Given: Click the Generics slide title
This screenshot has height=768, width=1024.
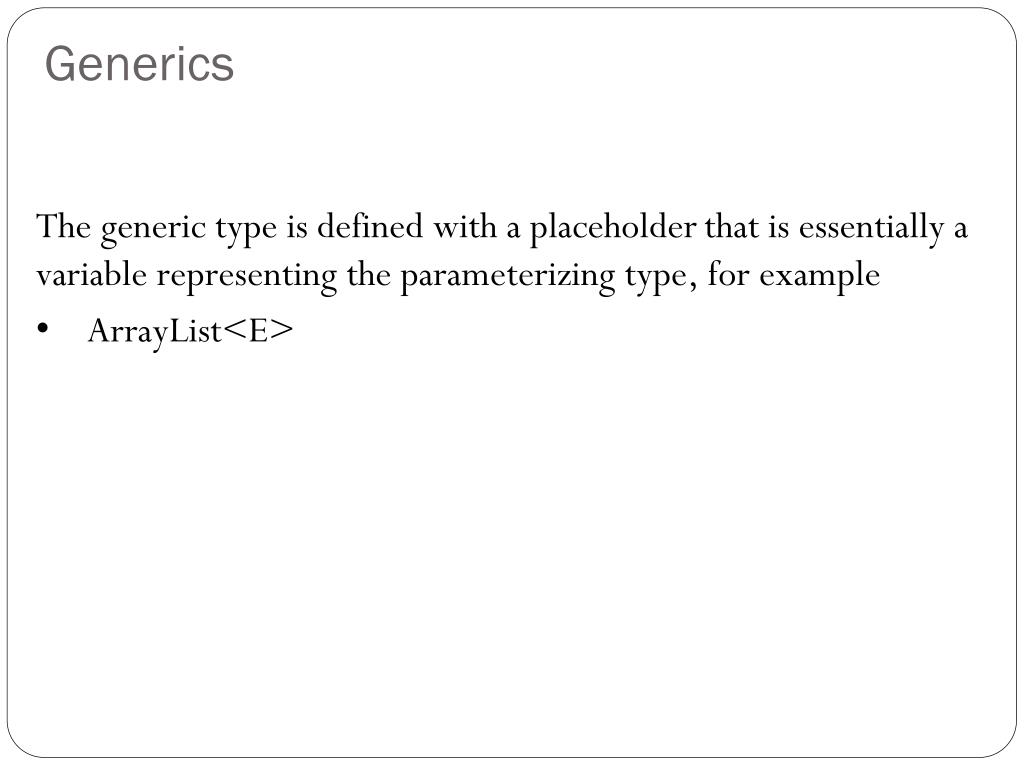Looking at the screenshot, I should pos(139,64).
